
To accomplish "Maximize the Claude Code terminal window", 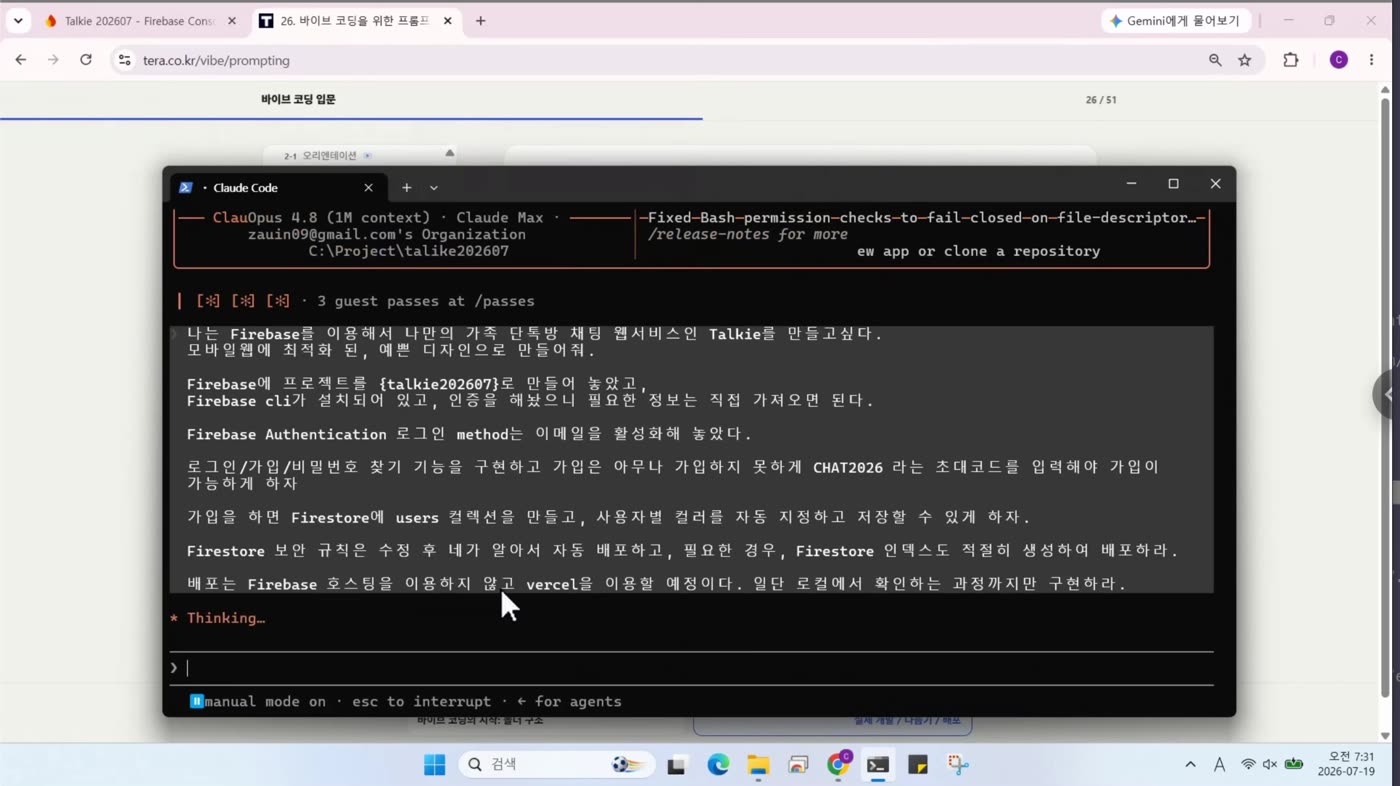I will (x=1173, y=184).
